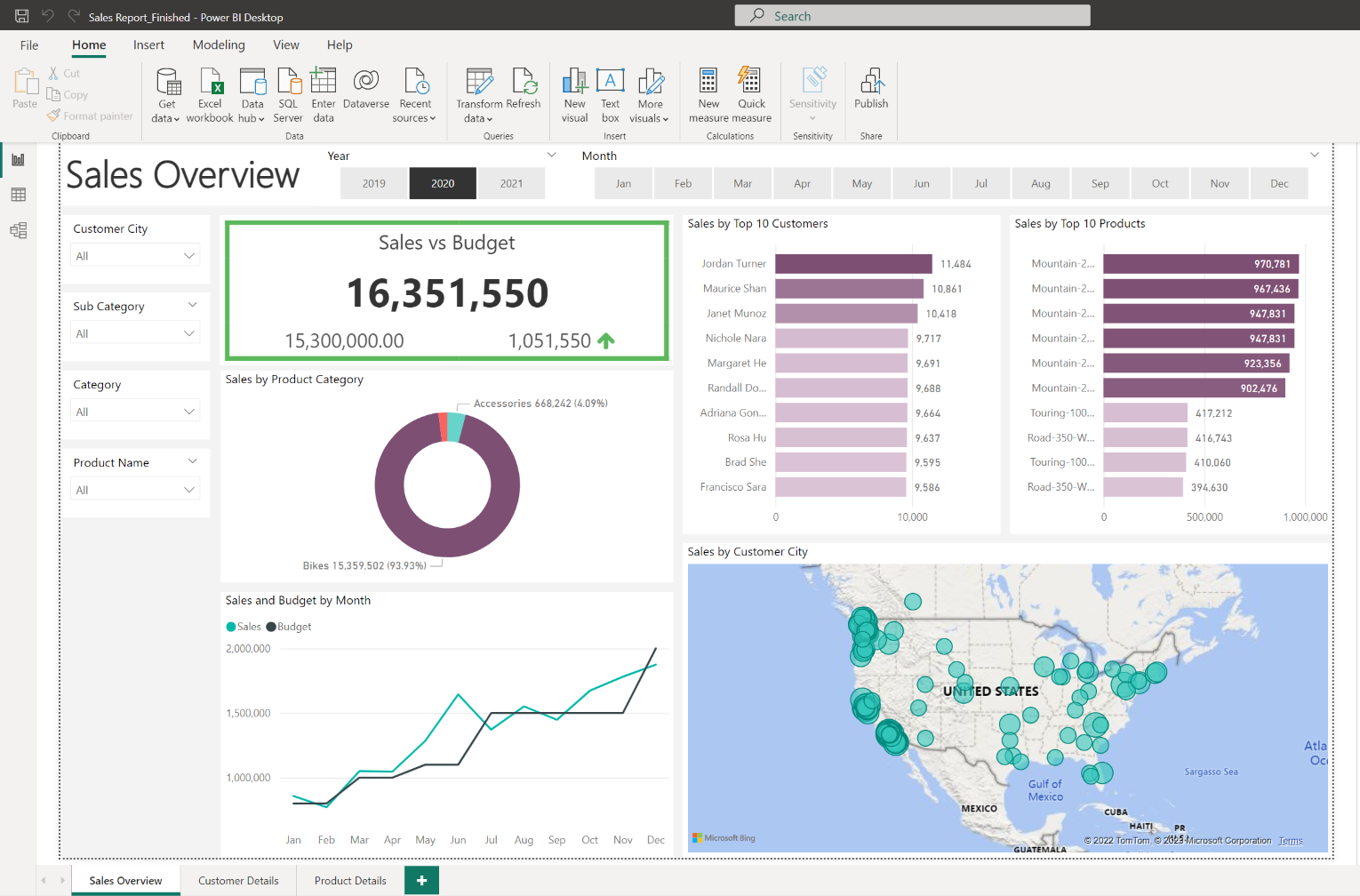Switch to the Customer Details tab

point(237,880)
